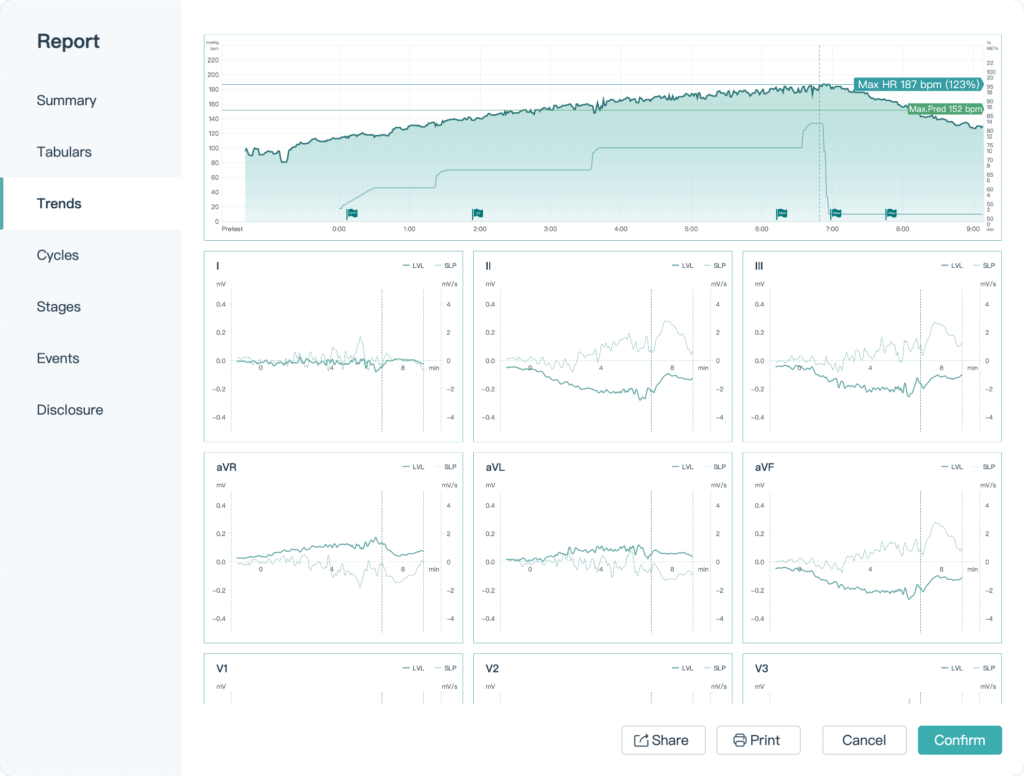The image size is (1024, 776).
Task: Toggle LVL legend in lead III chart
Action: (952, 266)
